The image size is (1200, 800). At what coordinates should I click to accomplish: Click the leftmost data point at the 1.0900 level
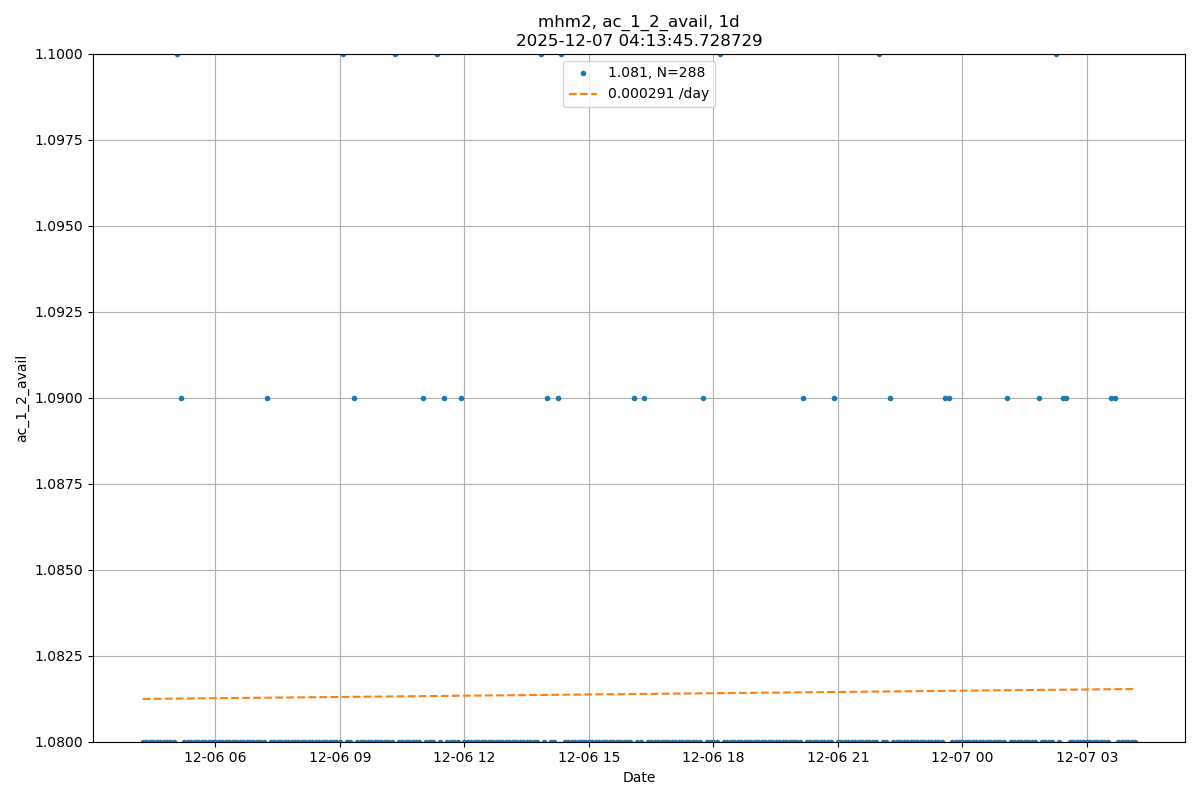pyautogui.click(x=181, y=398)
